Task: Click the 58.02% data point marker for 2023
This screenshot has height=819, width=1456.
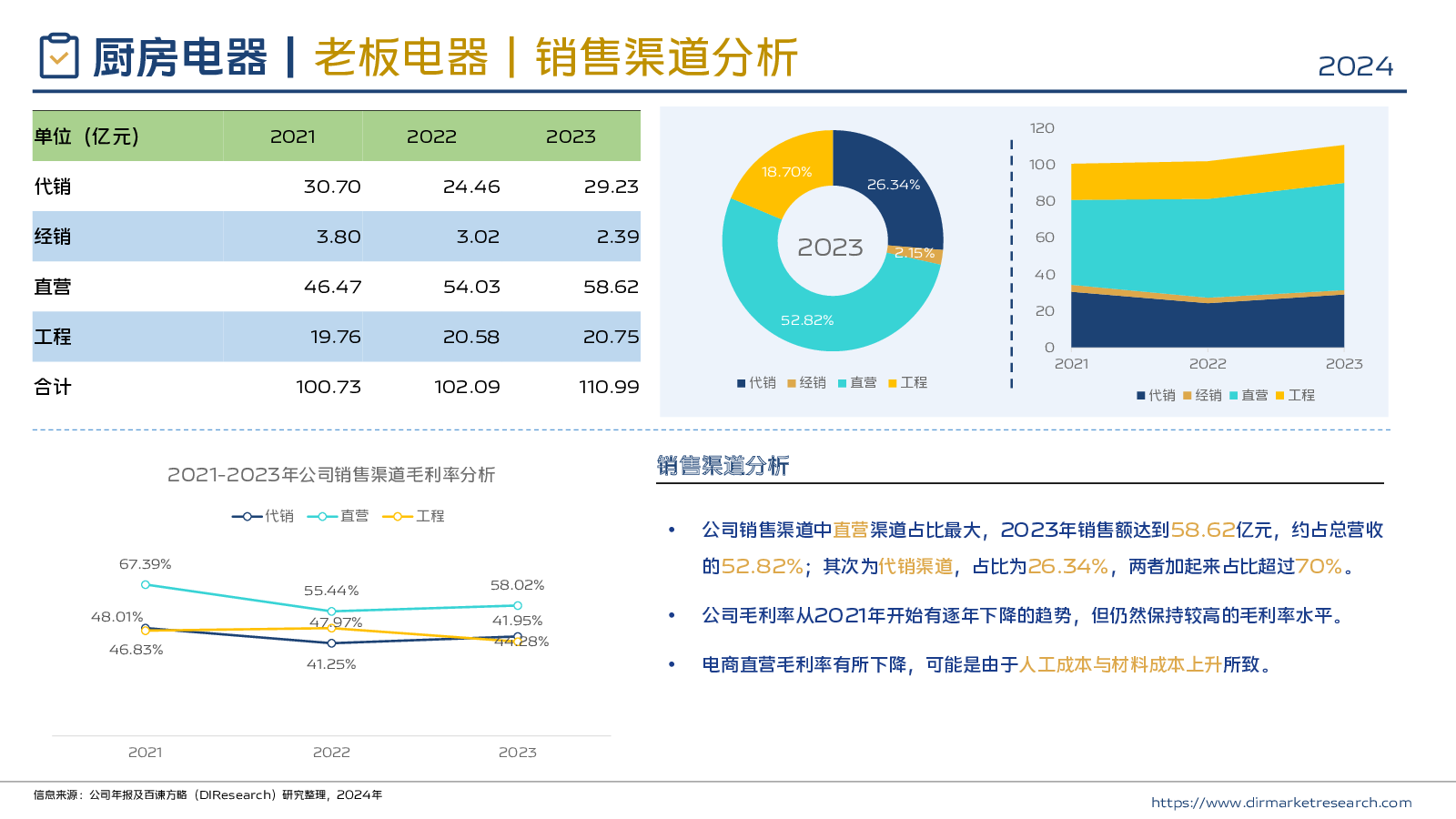Action: (518, 605)
